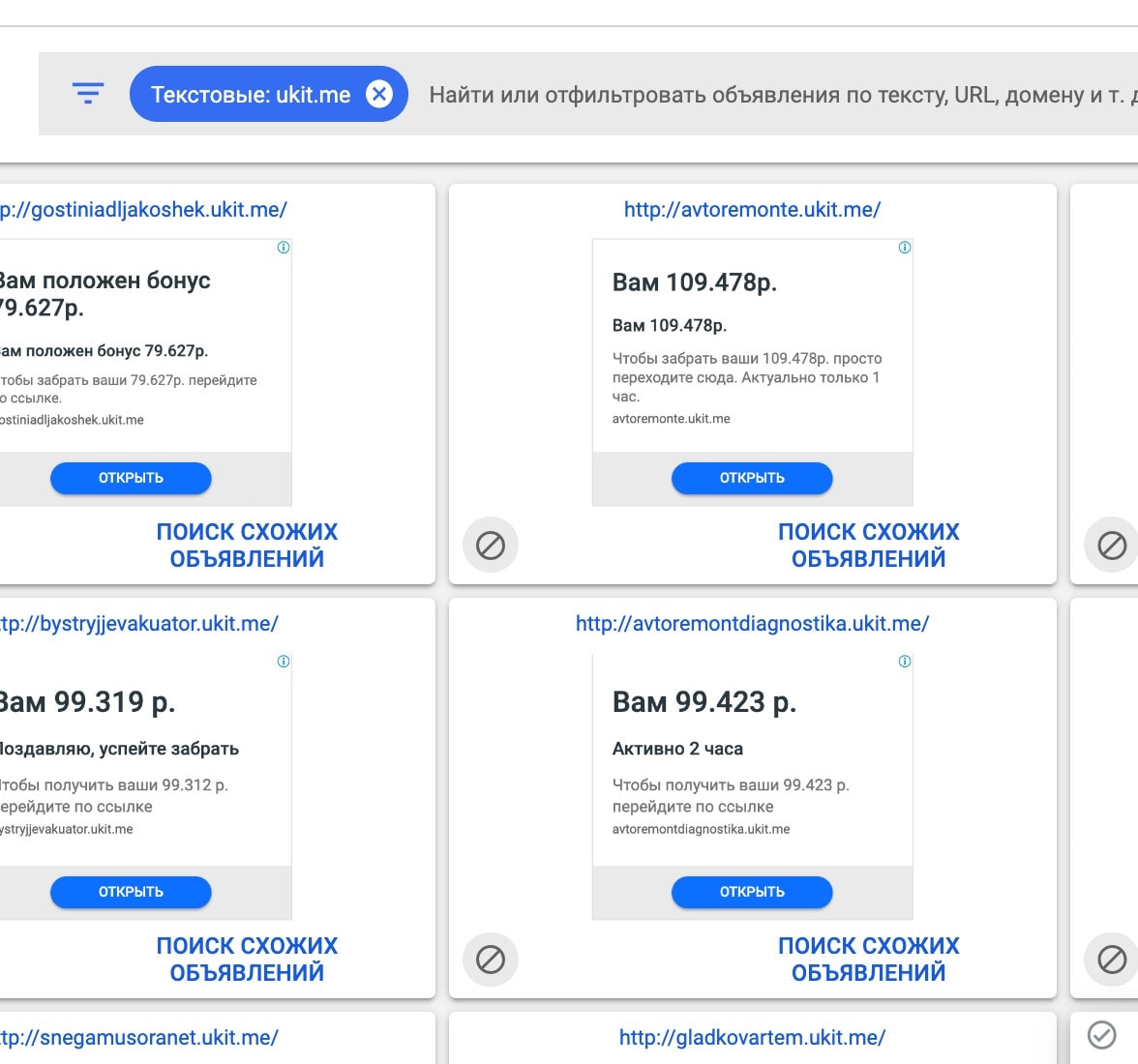Click info icon on gostiniadljakoshek ad
The width and height of the screenshot is (1138, 1064).
[x=284, y=248]
